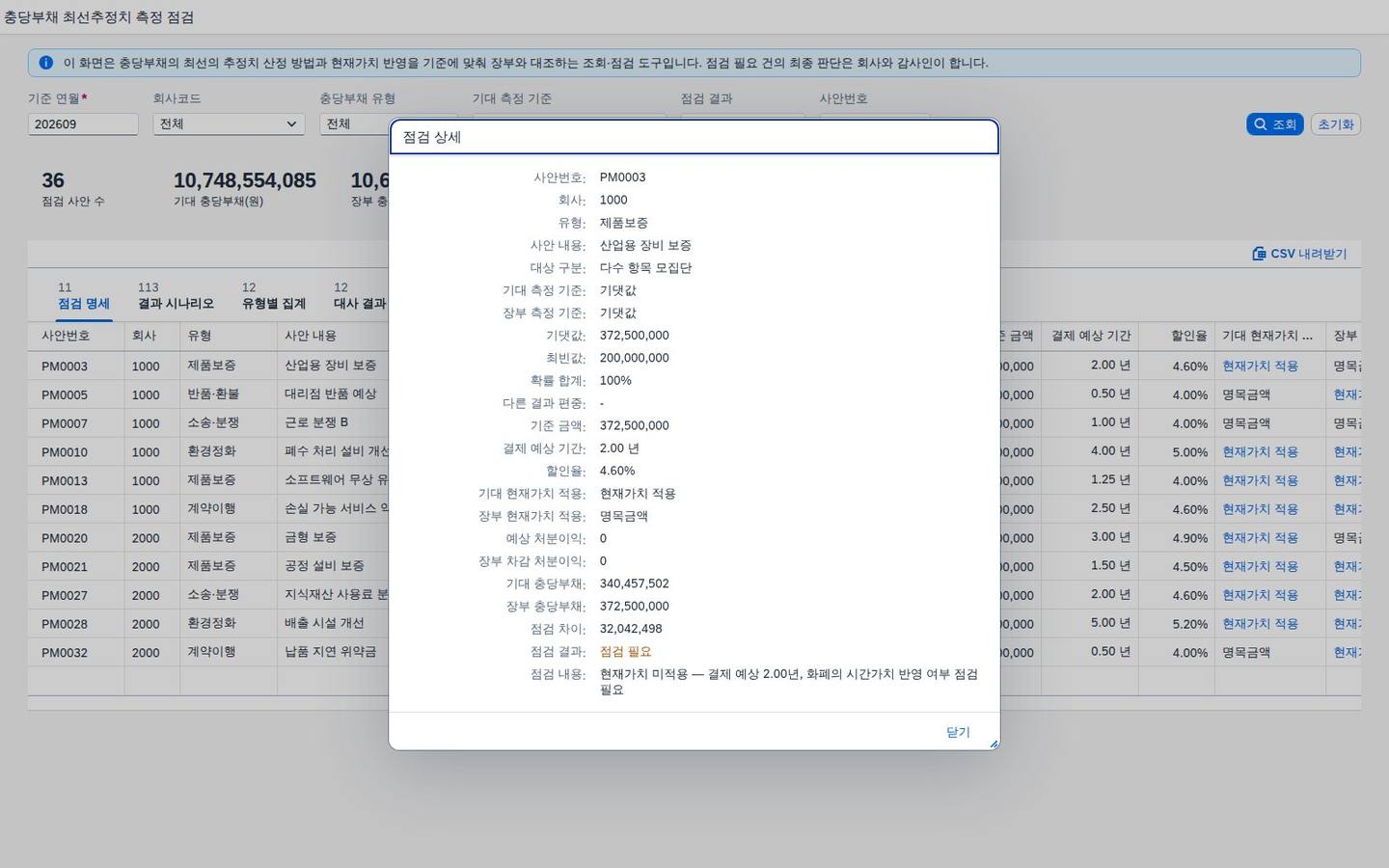Screen dimensions: 1389x868
Task: Click the 36 점검 사안 수 tile
Action: (x=73, y=189)
